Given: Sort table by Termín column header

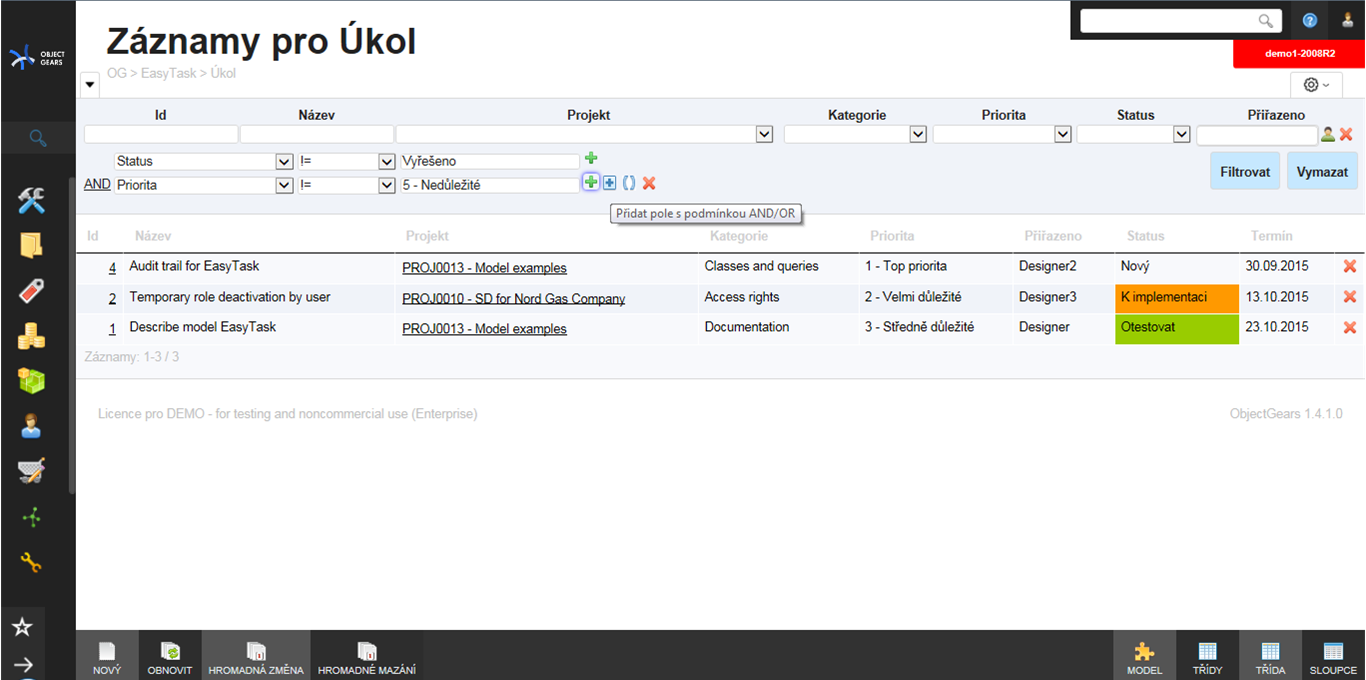Looking at the screenshot, I should pos(1271,236).
